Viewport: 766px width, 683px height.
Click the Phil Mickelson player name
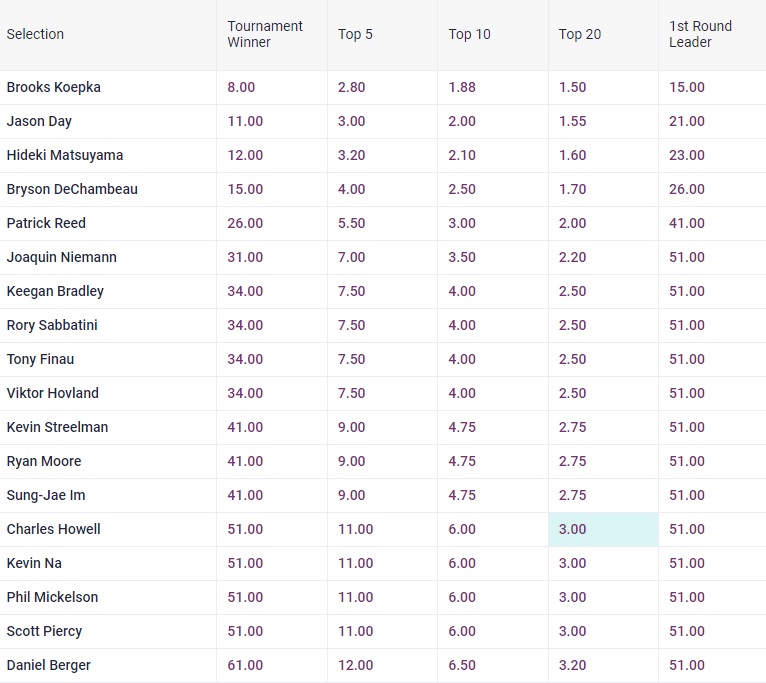point(52,598)
